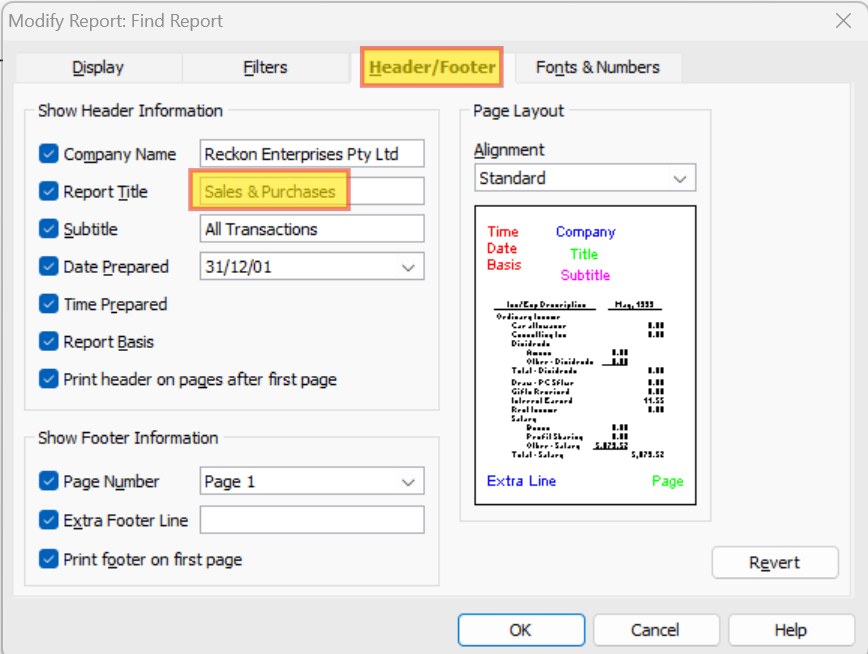Uncheck the Time Prepared checkbox
Viewport: 868px width, 654px height.
pos(49,304)
